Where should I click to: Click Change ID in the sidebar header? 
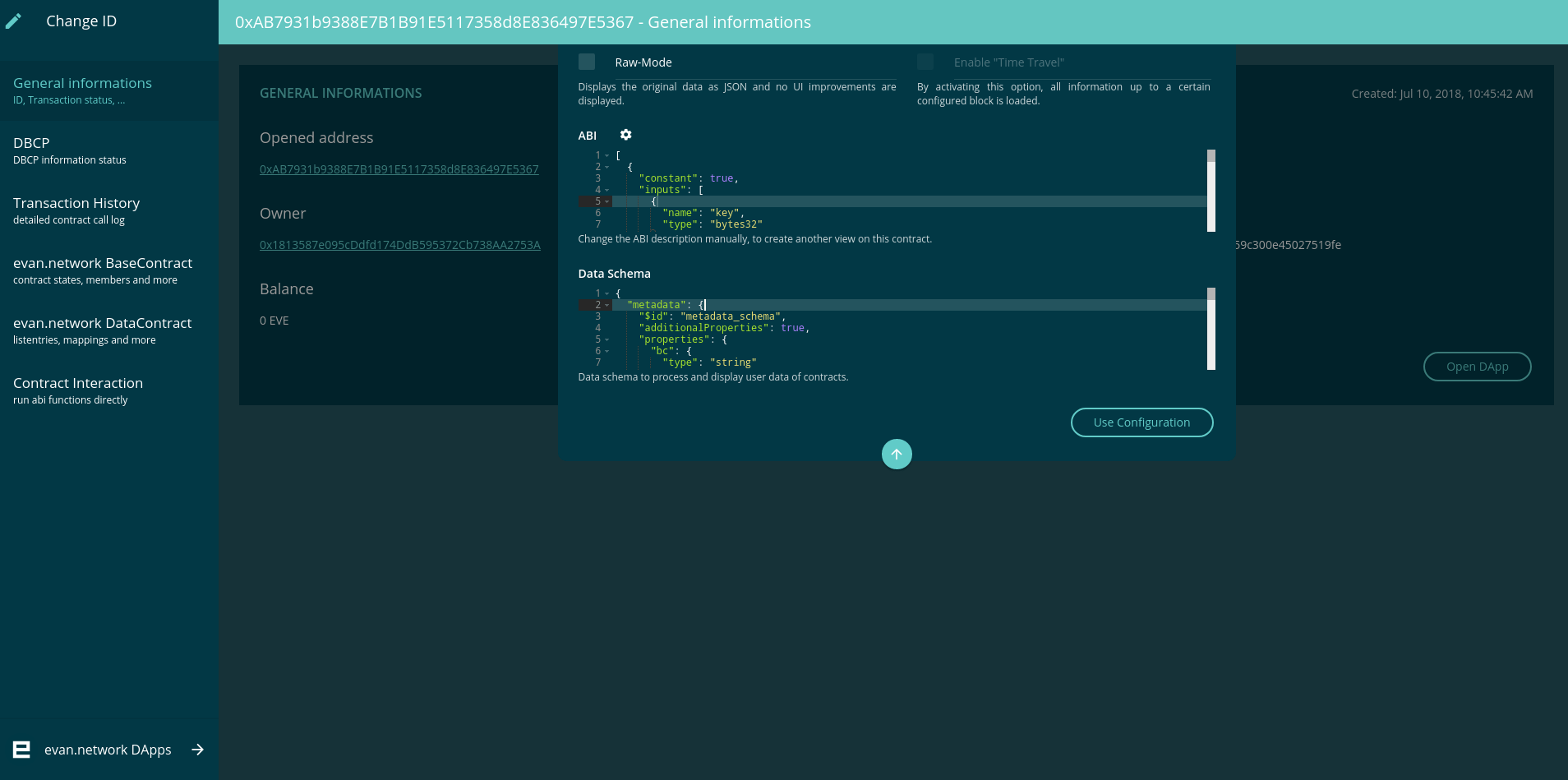[x=81, y=21]
